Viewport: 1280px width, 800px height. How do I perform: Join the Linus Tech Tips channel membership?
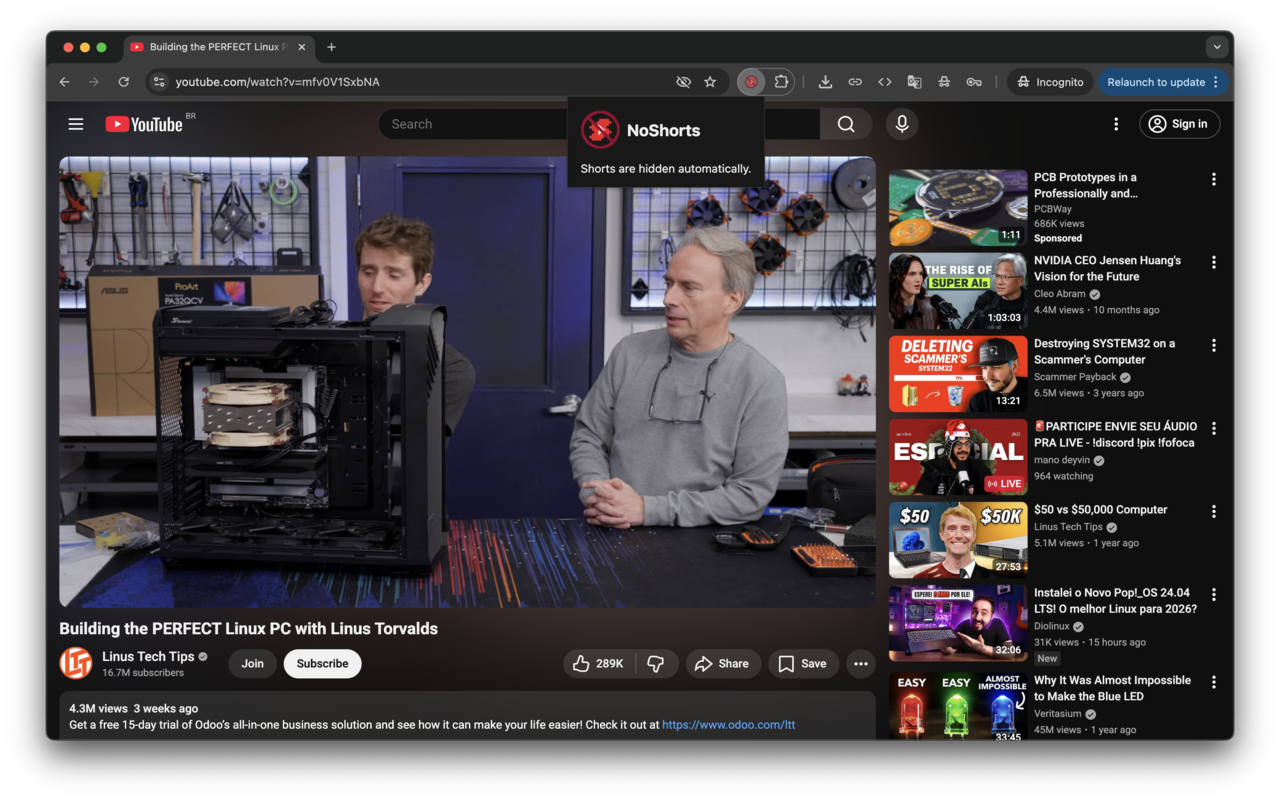coord(253,664)
